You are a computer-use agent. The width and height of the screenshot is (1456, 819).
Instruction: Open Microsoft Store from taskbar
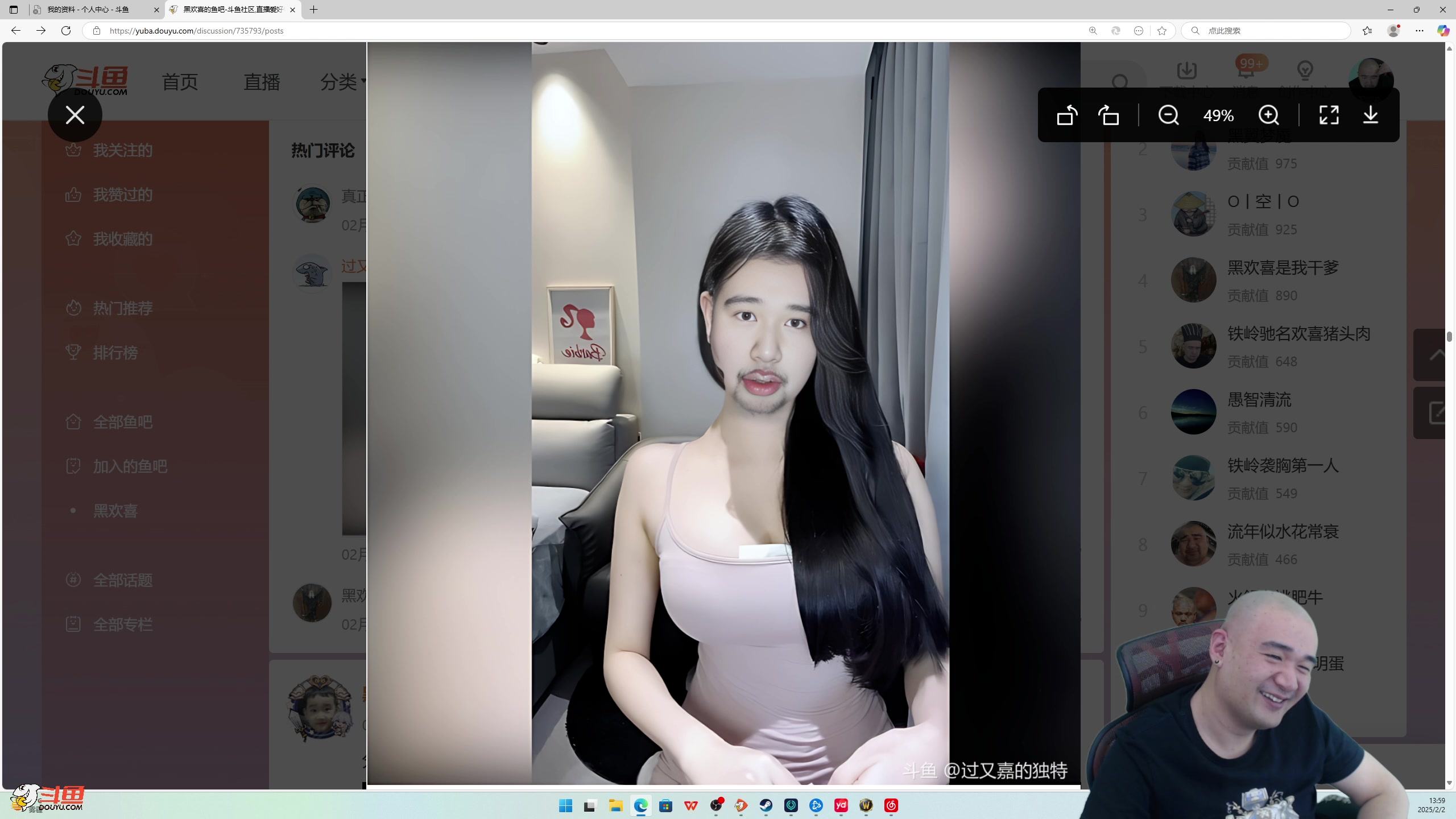665,805
